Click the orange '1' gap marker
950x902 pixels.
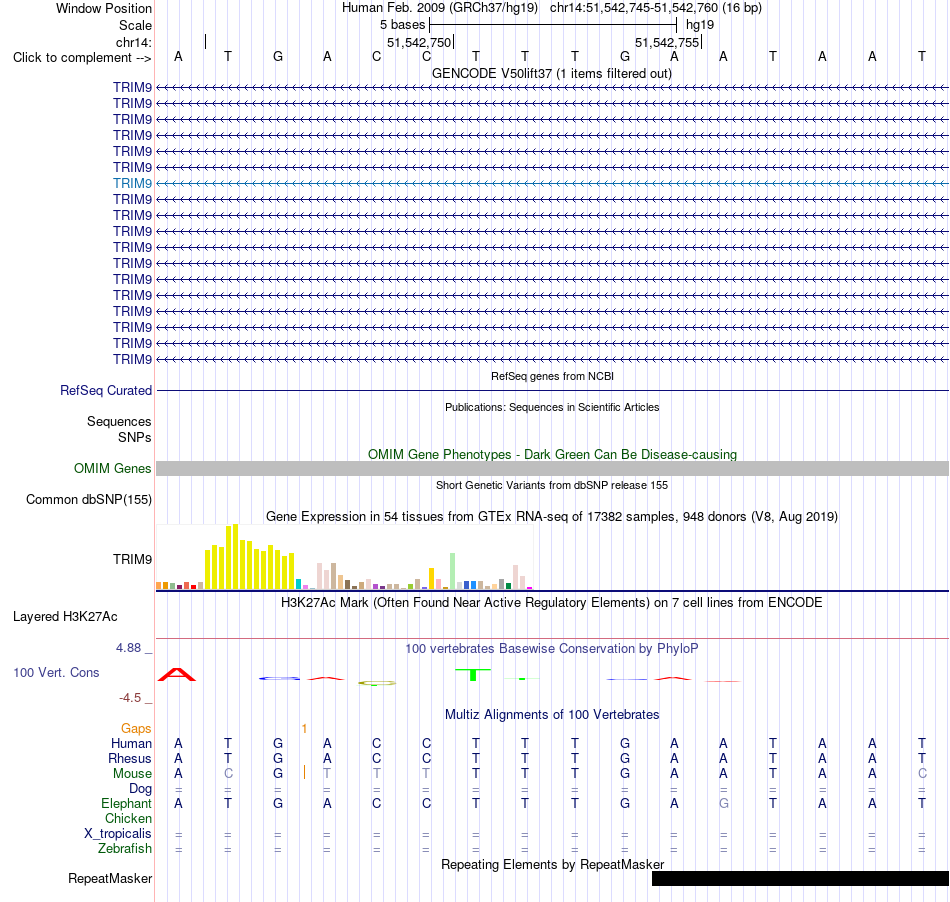pyautogui.click(x=304, y=729)
